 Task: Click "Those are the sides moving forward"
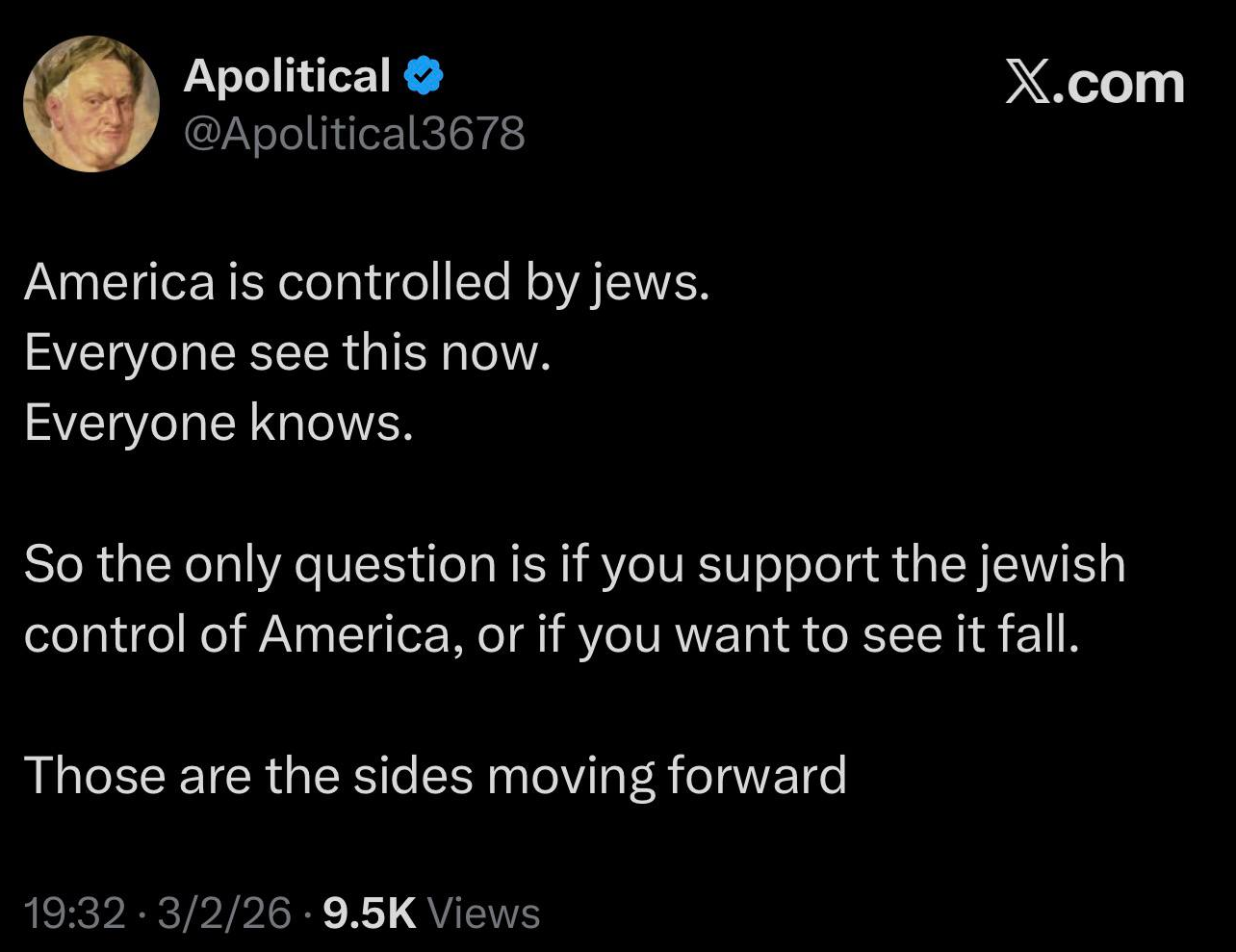point(435,775)
